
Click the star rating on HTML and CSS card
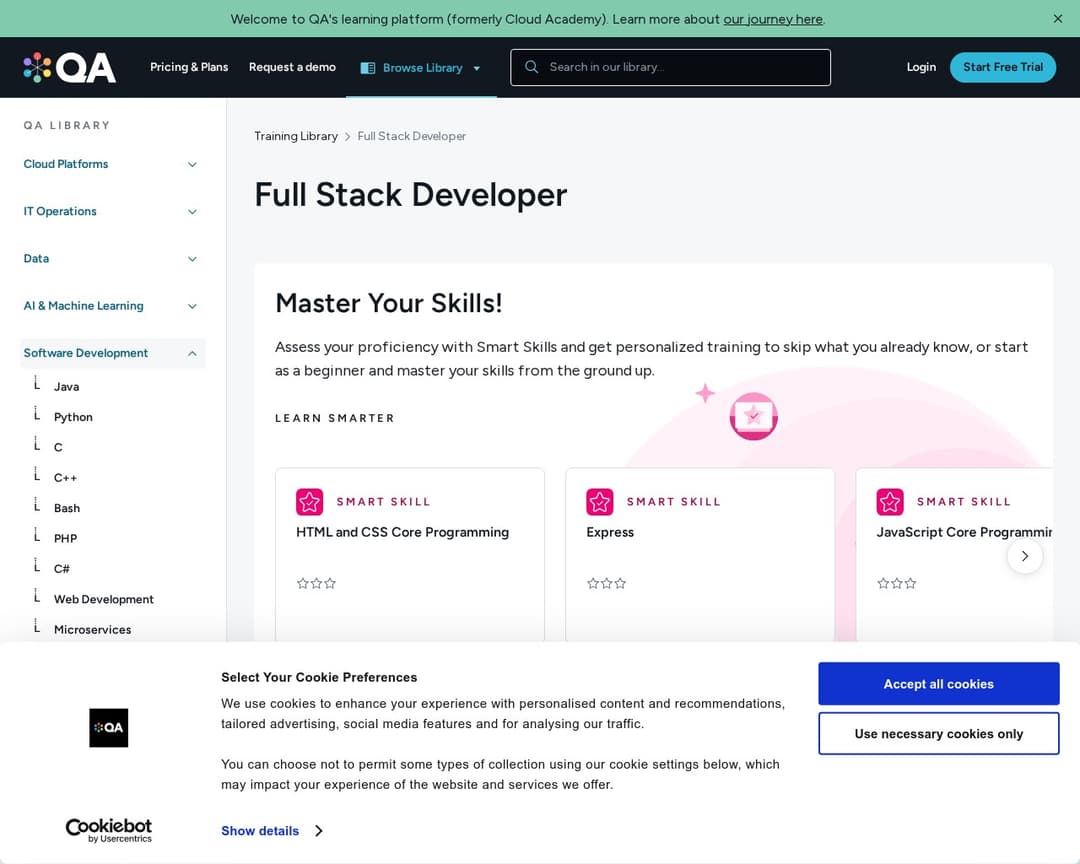point(316,584)
